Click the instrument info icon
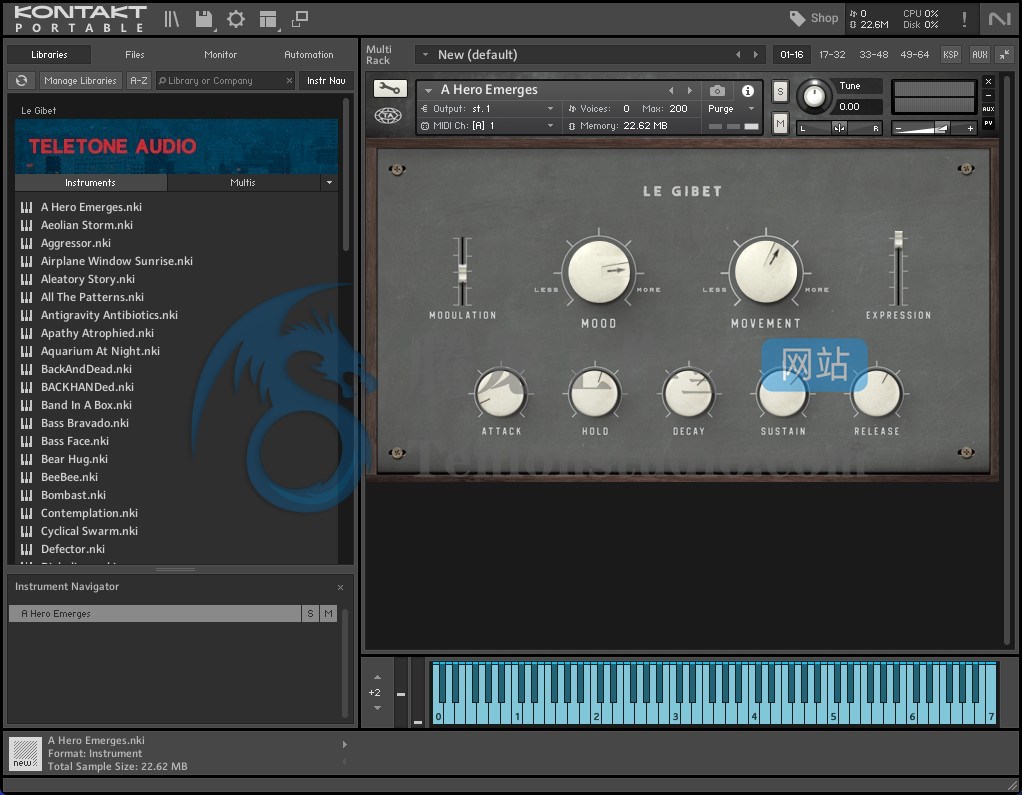 pos(748,91)
